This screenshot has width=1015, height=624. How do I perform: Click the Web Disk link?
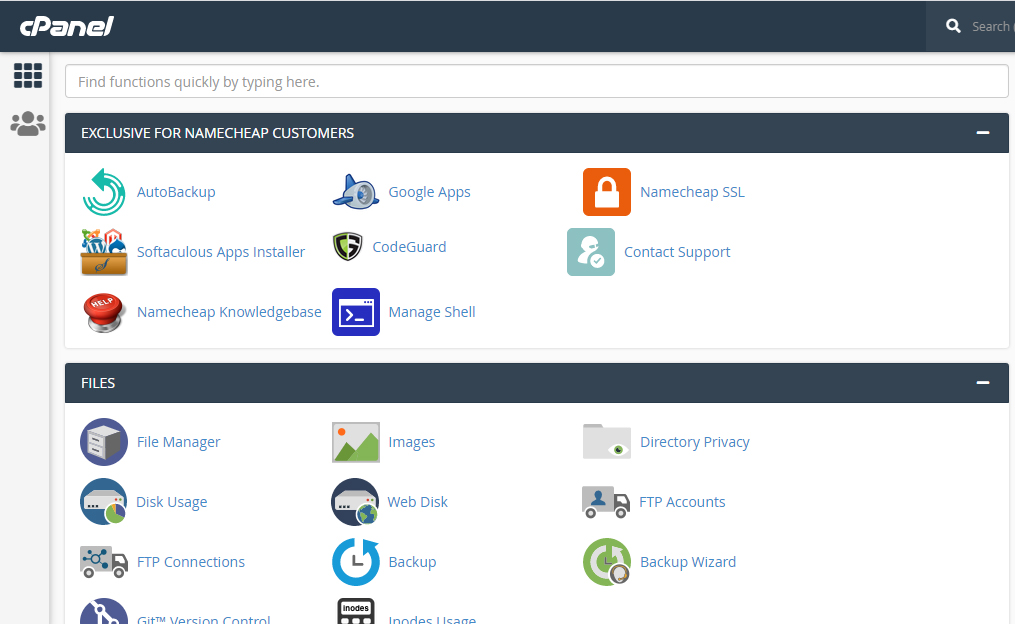coord(418,502)
